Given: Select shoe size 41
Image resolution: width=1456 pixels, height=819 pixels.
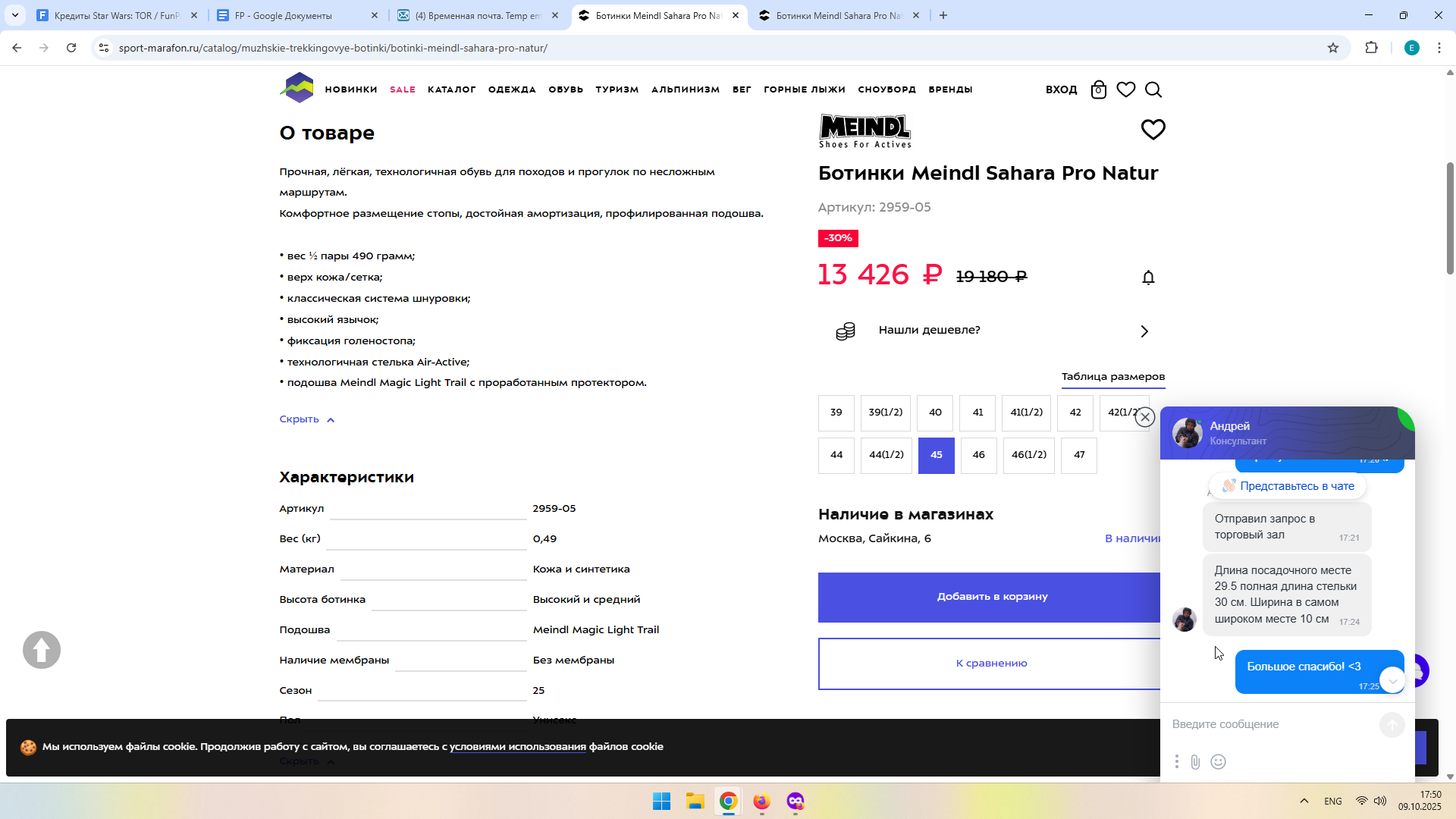Looking at the screenshot, I should [977, 413].
